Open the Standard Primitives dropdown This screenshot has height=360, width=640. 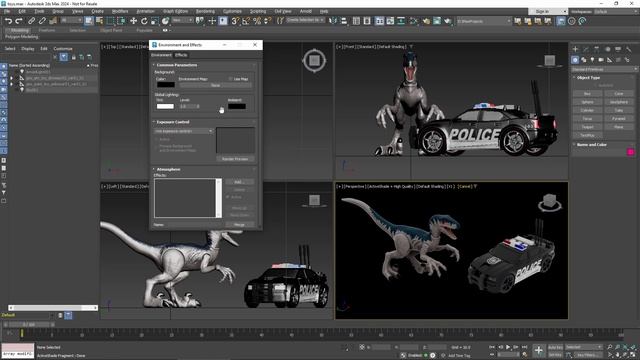click(x=604, y=69)
